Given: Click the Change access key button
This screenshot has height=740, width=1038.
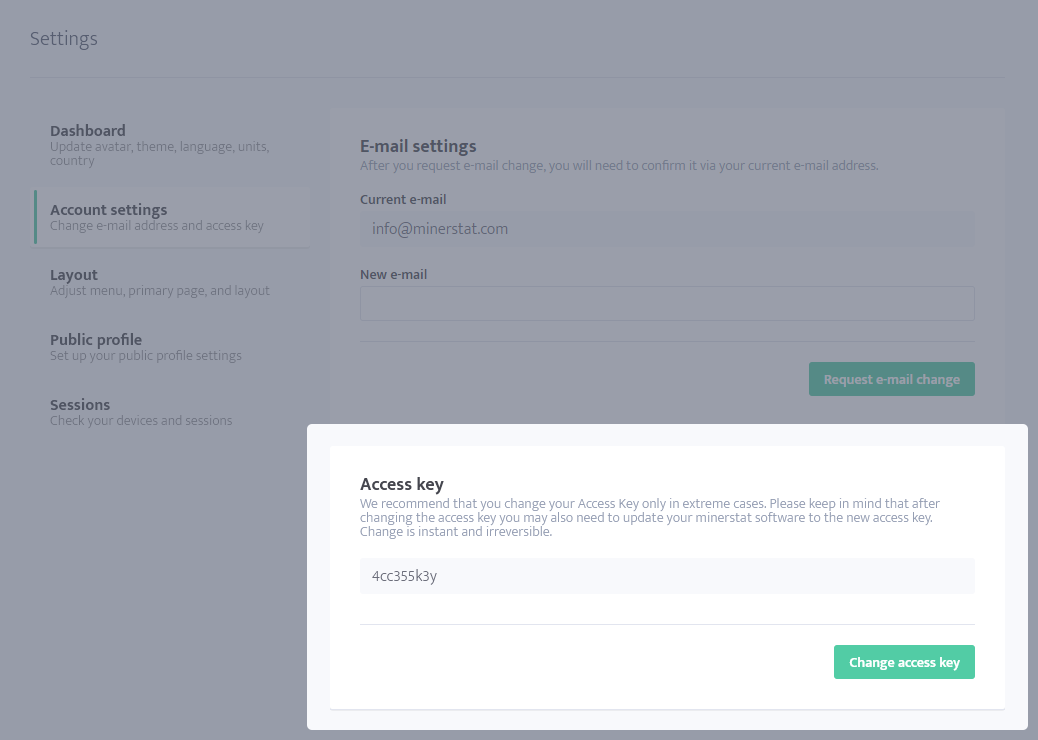Looking at the screenshot, I should pyautogui.click(x=904, y=661).
